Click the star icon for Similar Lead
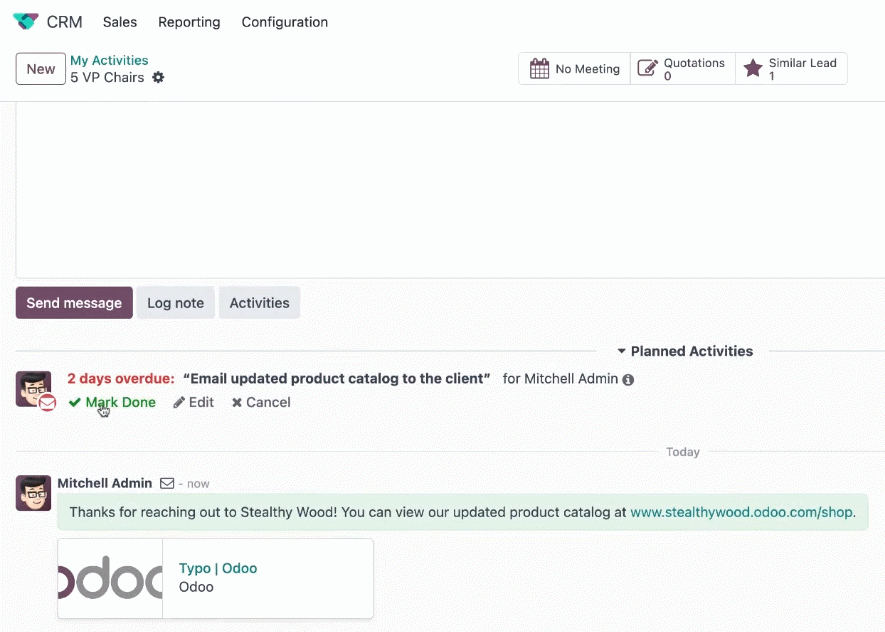 point(753,68)
